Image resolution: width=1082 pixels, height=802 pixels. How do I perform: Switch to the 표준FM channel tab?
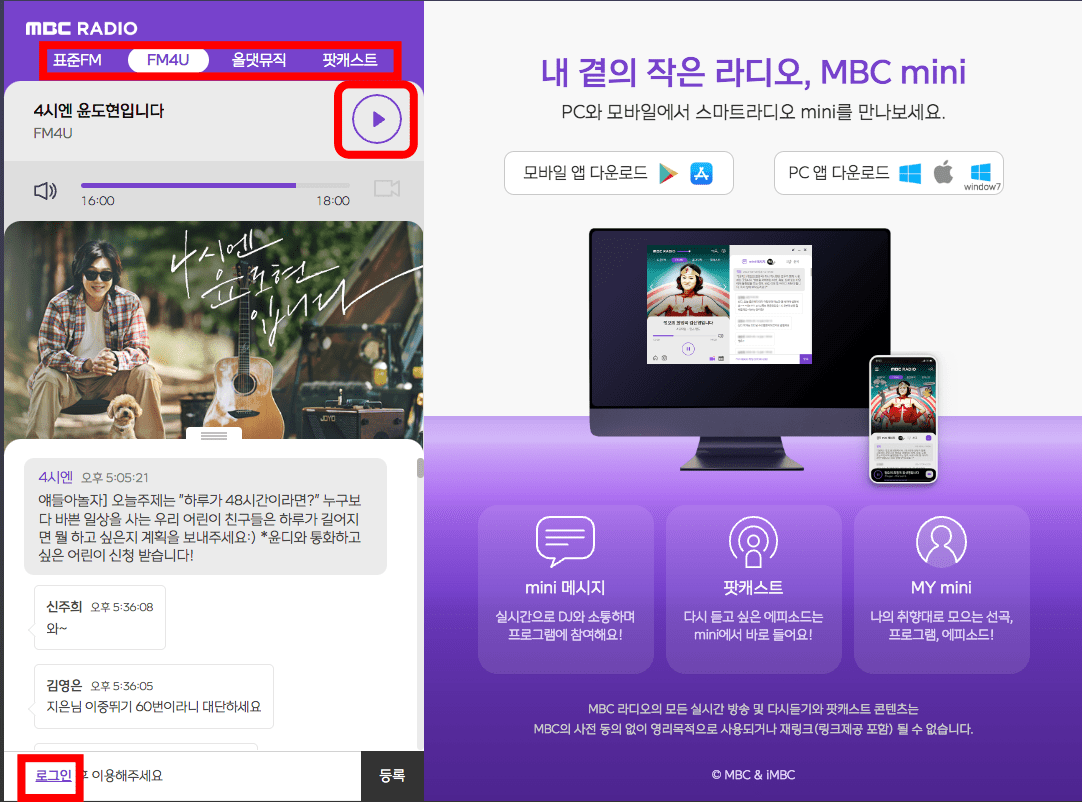pos(77,60)
